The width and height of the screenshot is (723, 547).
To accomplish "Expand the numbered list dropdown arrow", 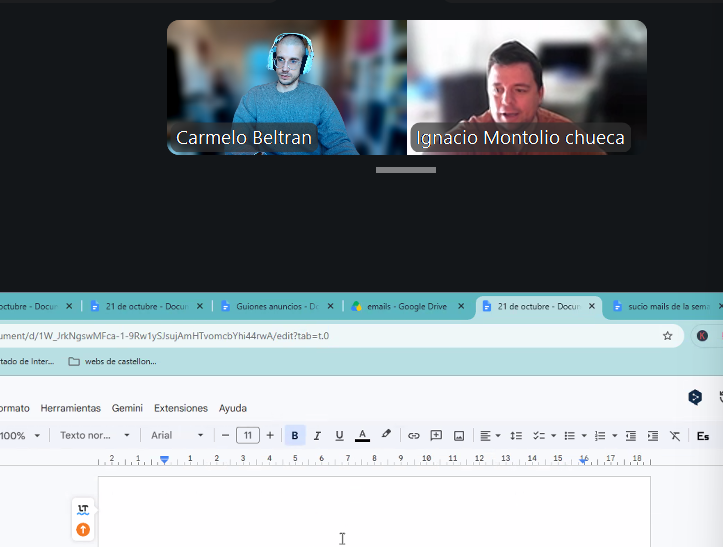I will click(614, 435).
